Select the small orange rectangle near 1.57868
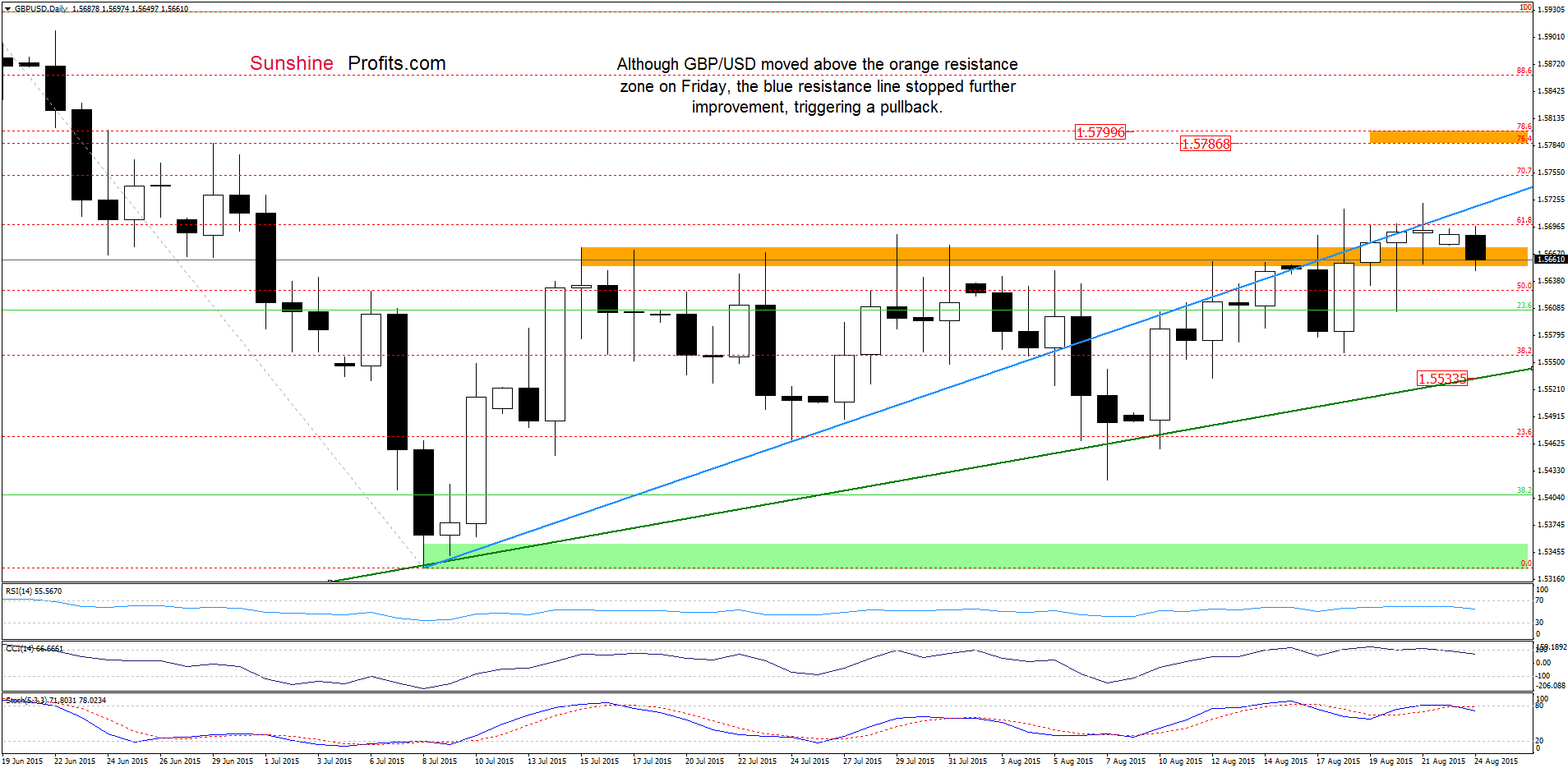 (1448, 137)
